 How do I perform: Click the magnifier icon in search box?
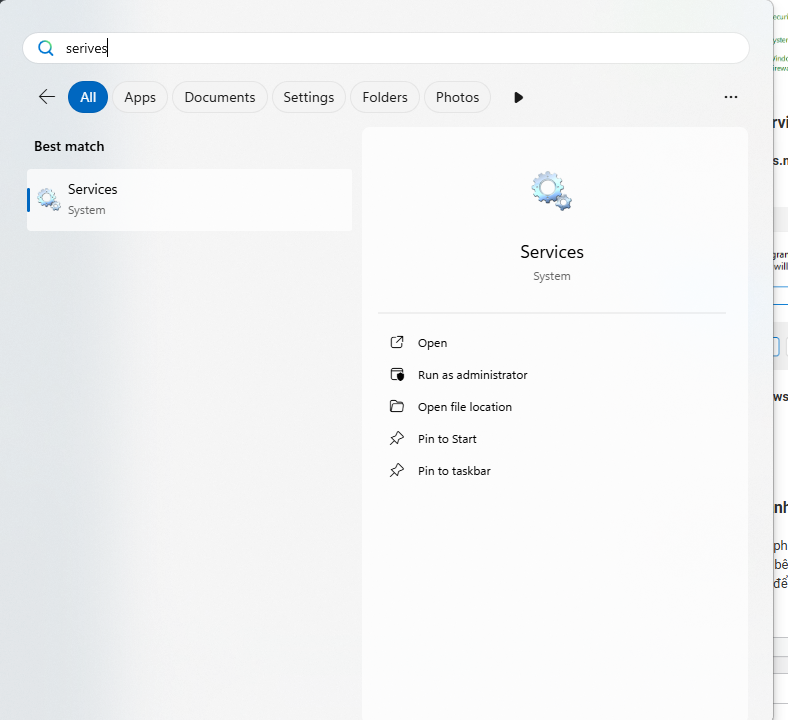click(45, 48)
